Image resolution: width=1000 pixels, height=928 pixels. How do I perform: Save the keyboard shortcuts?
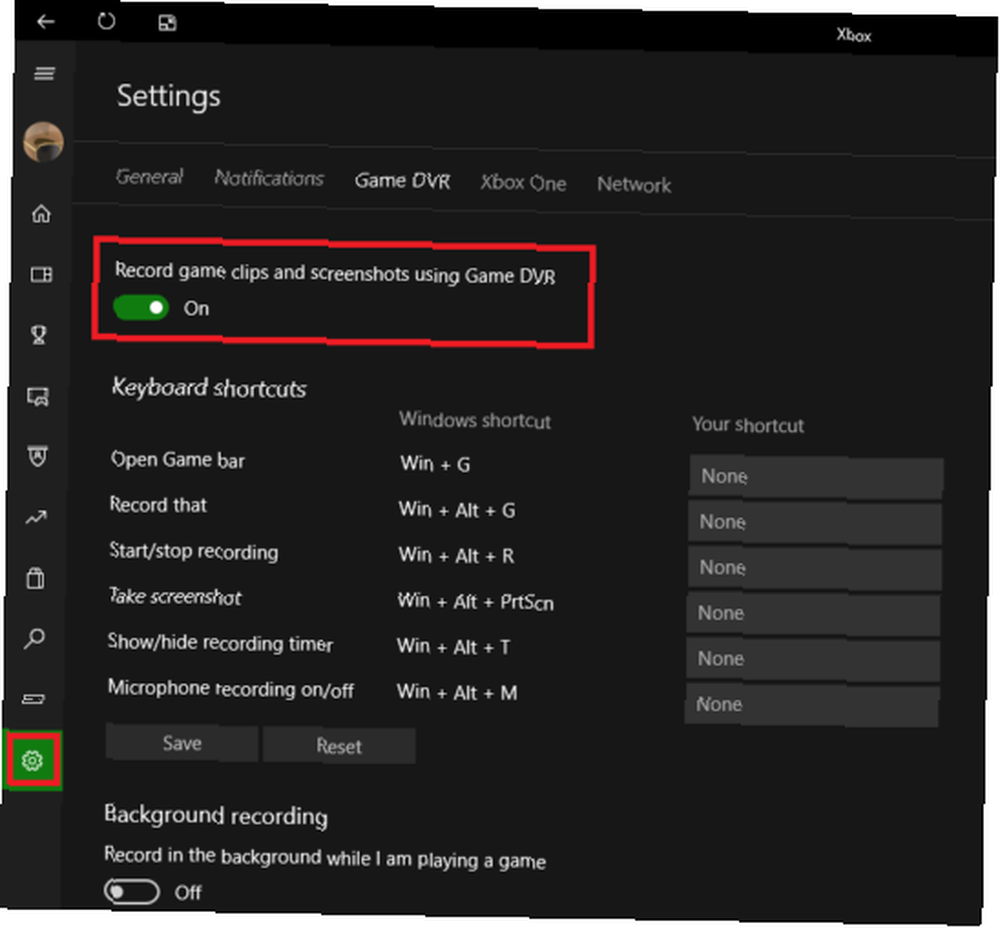(182, 742)
